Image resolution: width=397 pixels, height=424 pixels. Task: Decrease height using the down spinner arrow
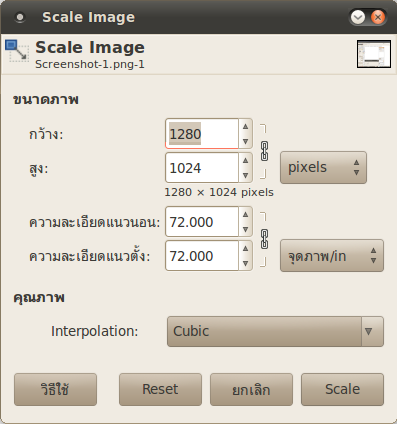[246, 175]
